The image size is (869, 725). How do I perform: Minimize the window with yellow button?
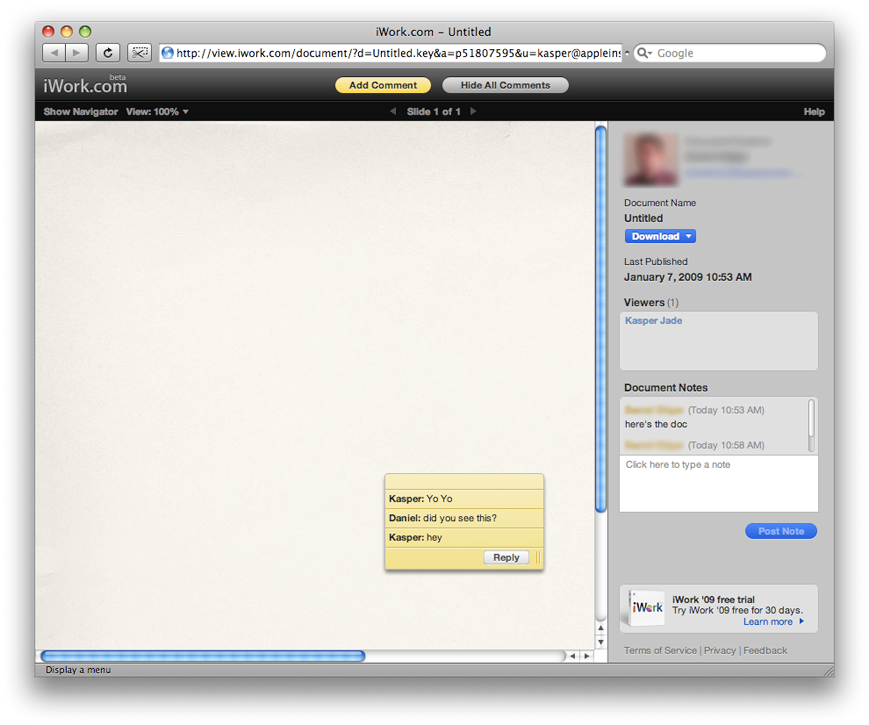coord(67,32)
